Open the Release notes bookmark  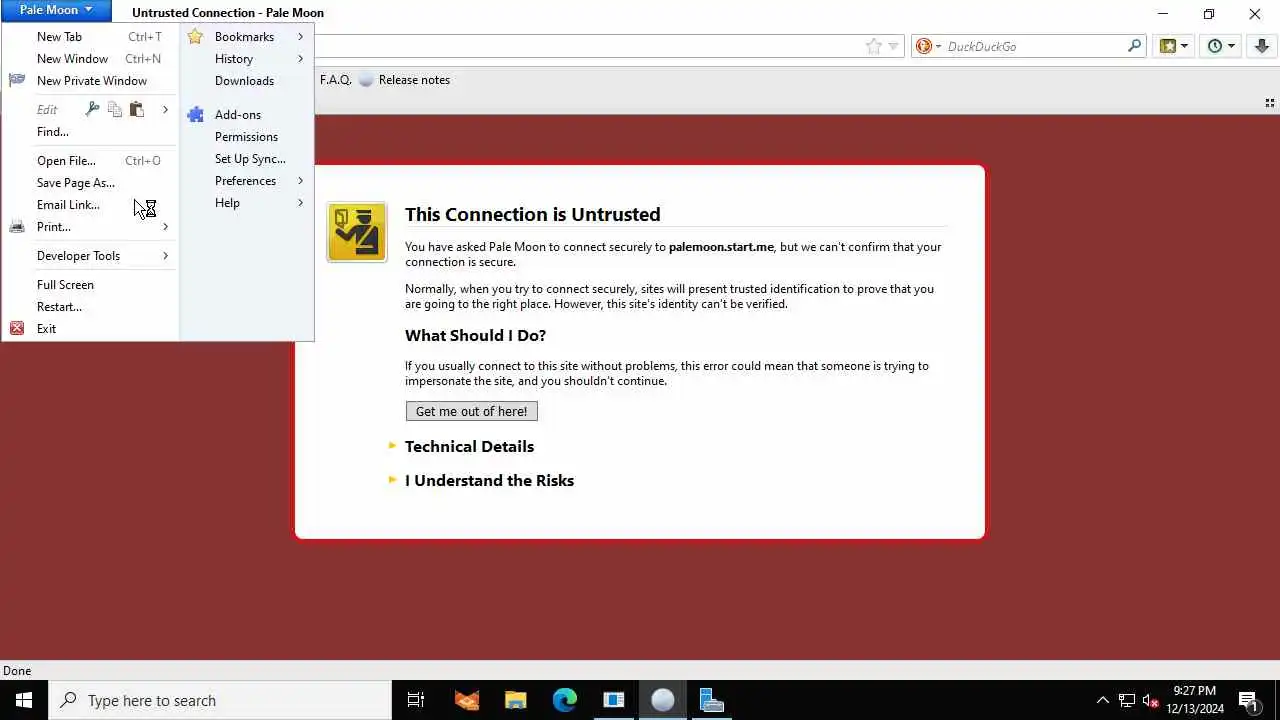tap(404, 80)
